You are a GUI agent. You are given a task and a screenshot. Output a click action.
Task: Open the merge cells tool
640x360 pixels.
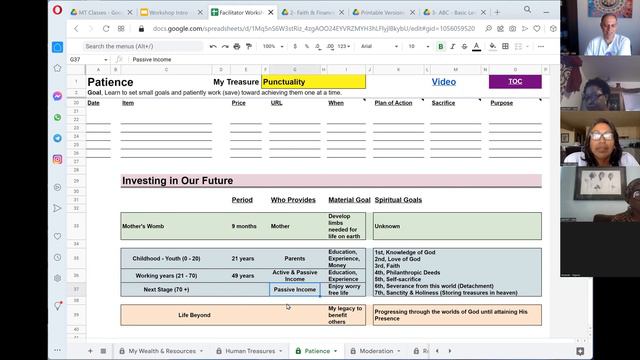click(518, 47)
